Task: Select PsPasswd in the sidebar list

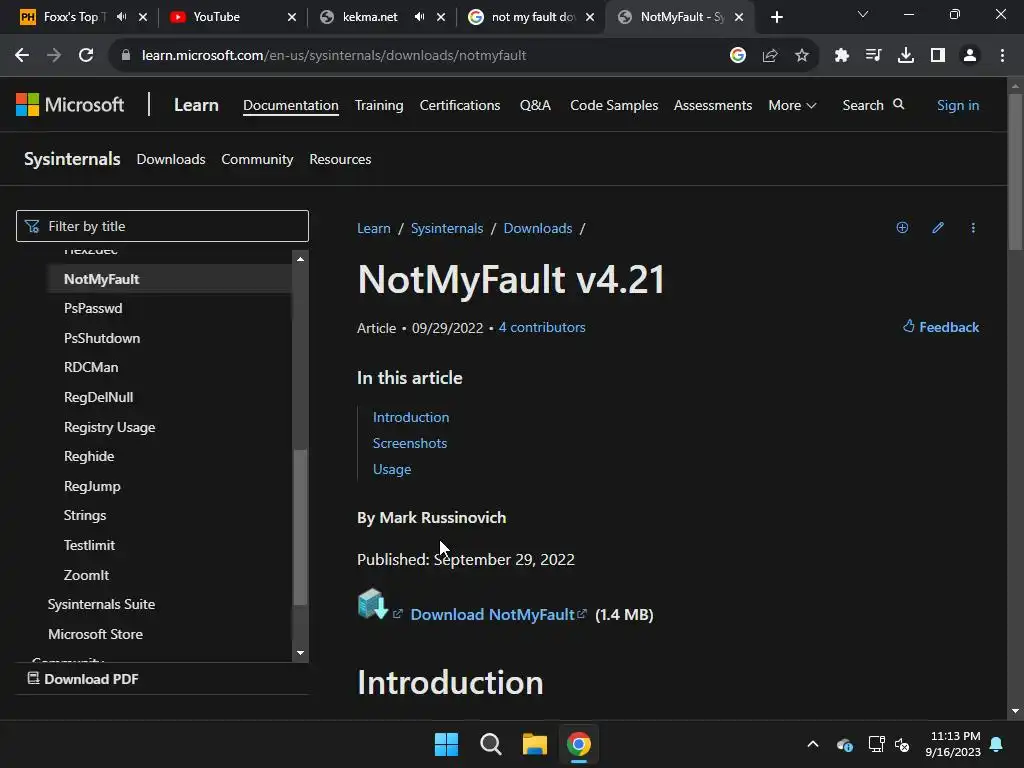Action: (x=93, y=308)
